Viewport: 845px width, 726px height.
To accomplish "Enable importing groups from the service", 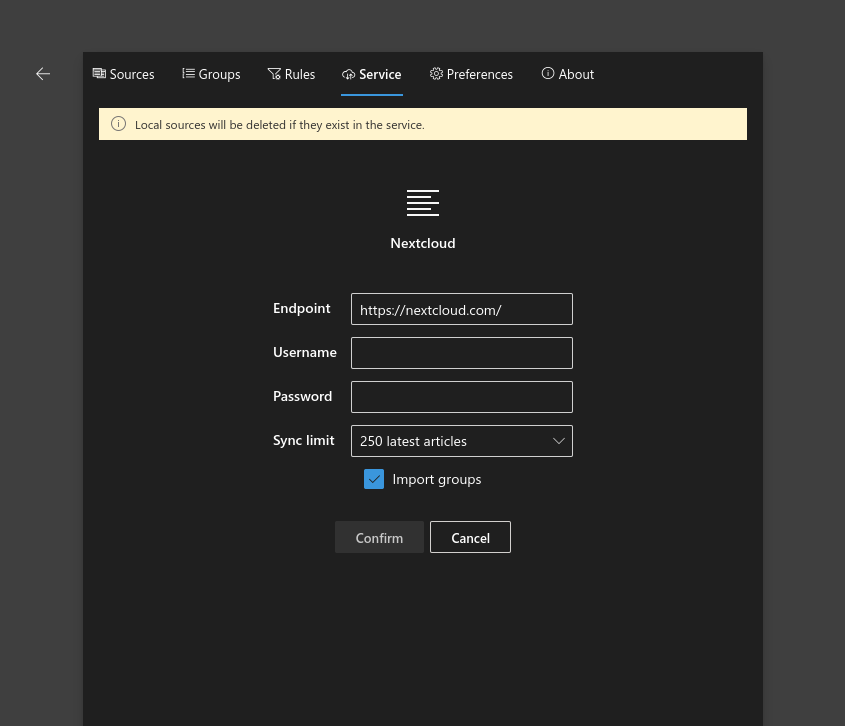I will tap(374, 479).
